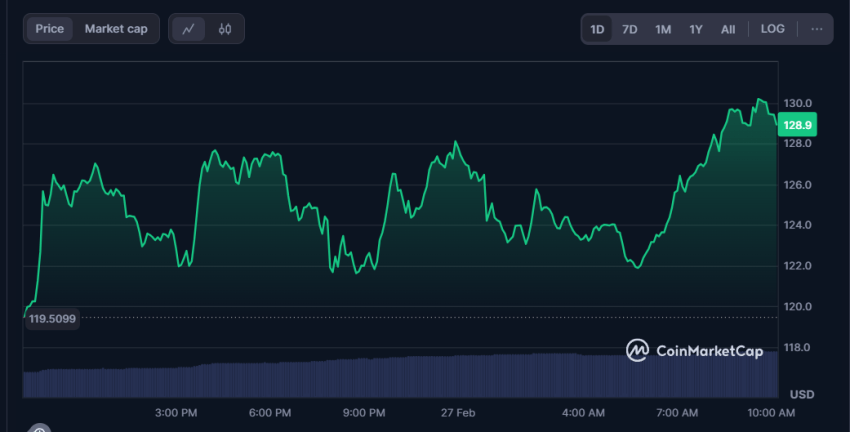The image size is (850, 432).
Task: Click the green 128.9 current price tag
Action: pos(798,125)
